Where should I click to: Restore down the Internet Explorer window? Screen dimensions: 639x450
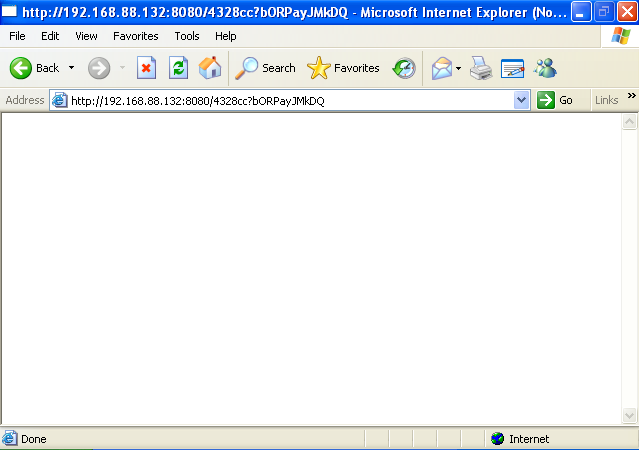(x=604, y=12)
